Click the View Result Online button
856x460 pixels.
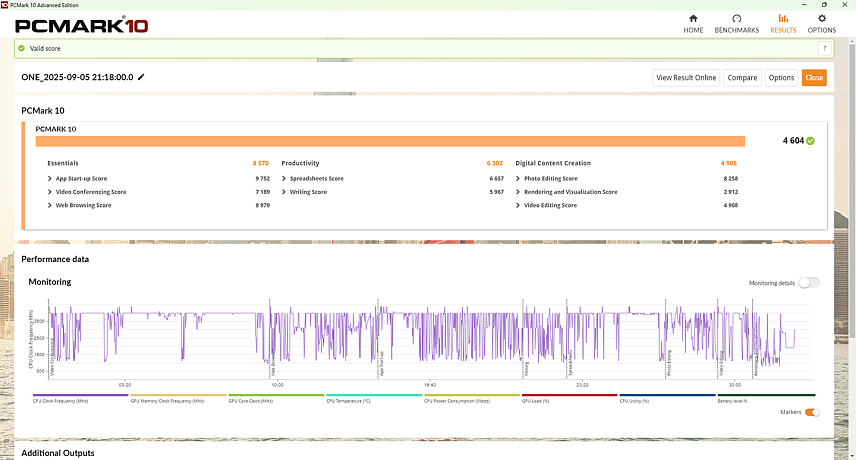click(686, 78)
